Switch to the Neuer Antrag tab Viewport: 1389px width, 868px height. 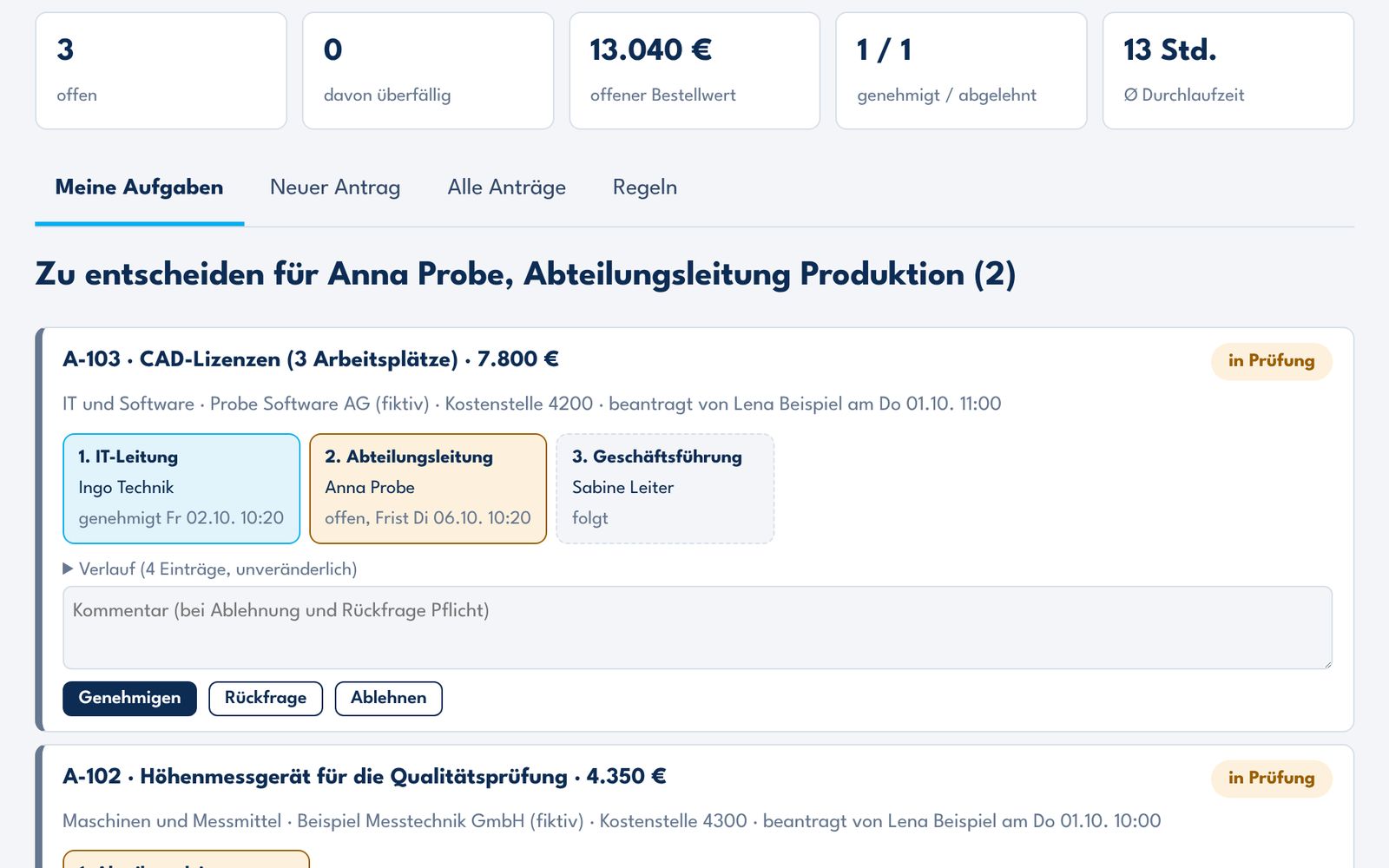click(335, 187)
